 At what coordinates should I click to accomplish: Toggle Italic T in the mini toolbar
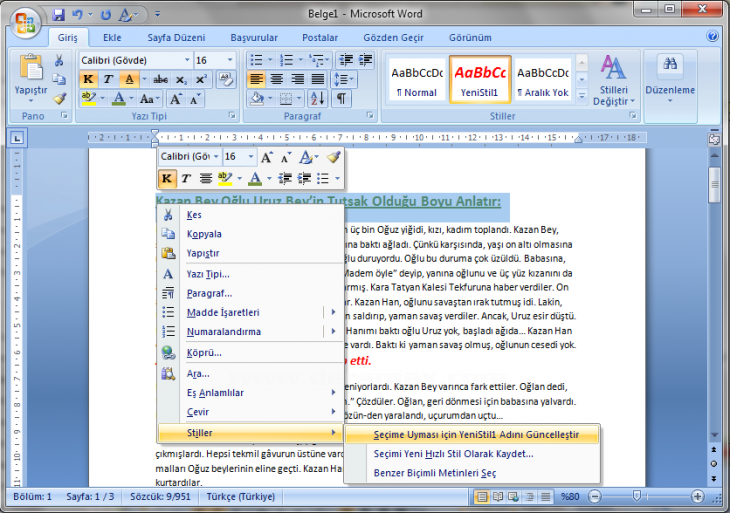186,178
